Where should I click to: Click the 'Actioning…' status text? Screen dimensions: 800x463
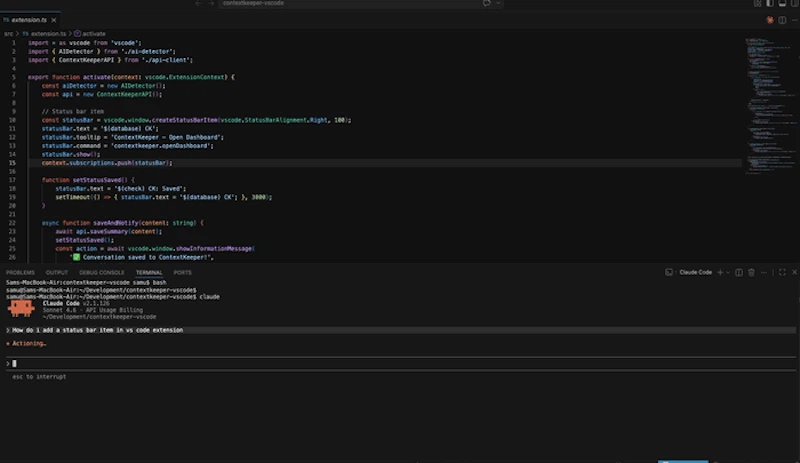tap(29, 344)
